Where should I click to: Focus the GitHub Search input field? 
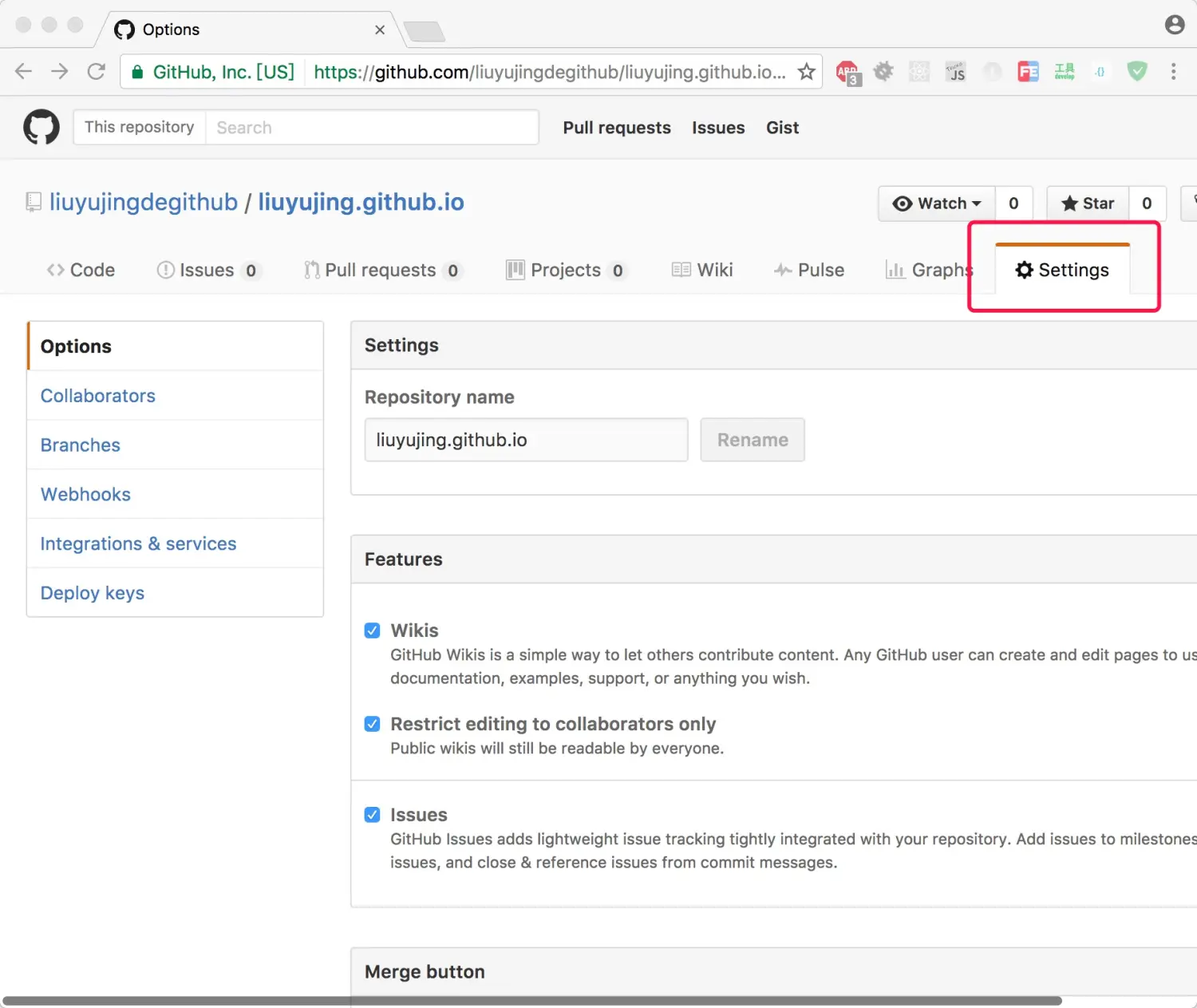pos(372,127)
